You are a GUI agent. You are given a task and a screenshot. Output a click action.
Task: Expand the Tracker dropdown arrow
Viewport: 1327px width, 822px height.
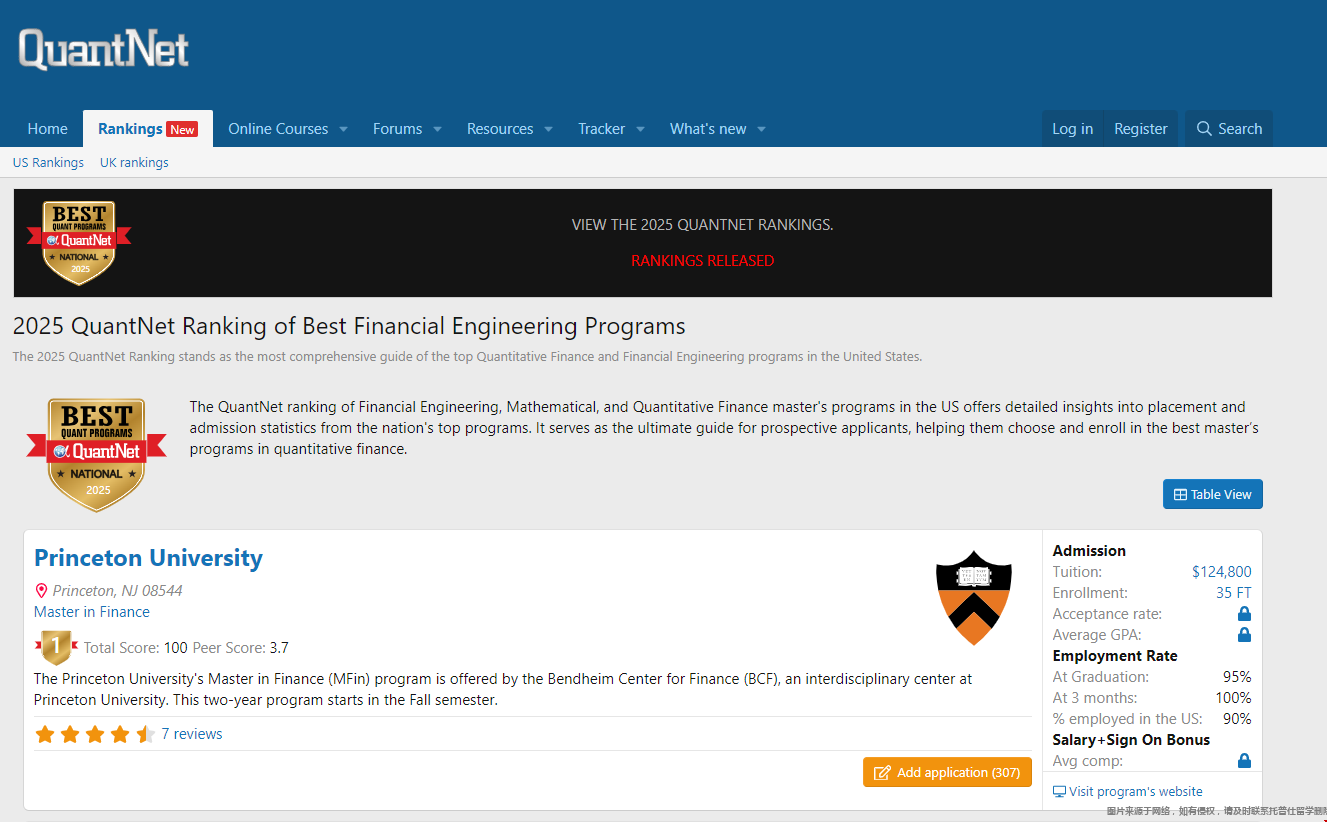[640, 129]
